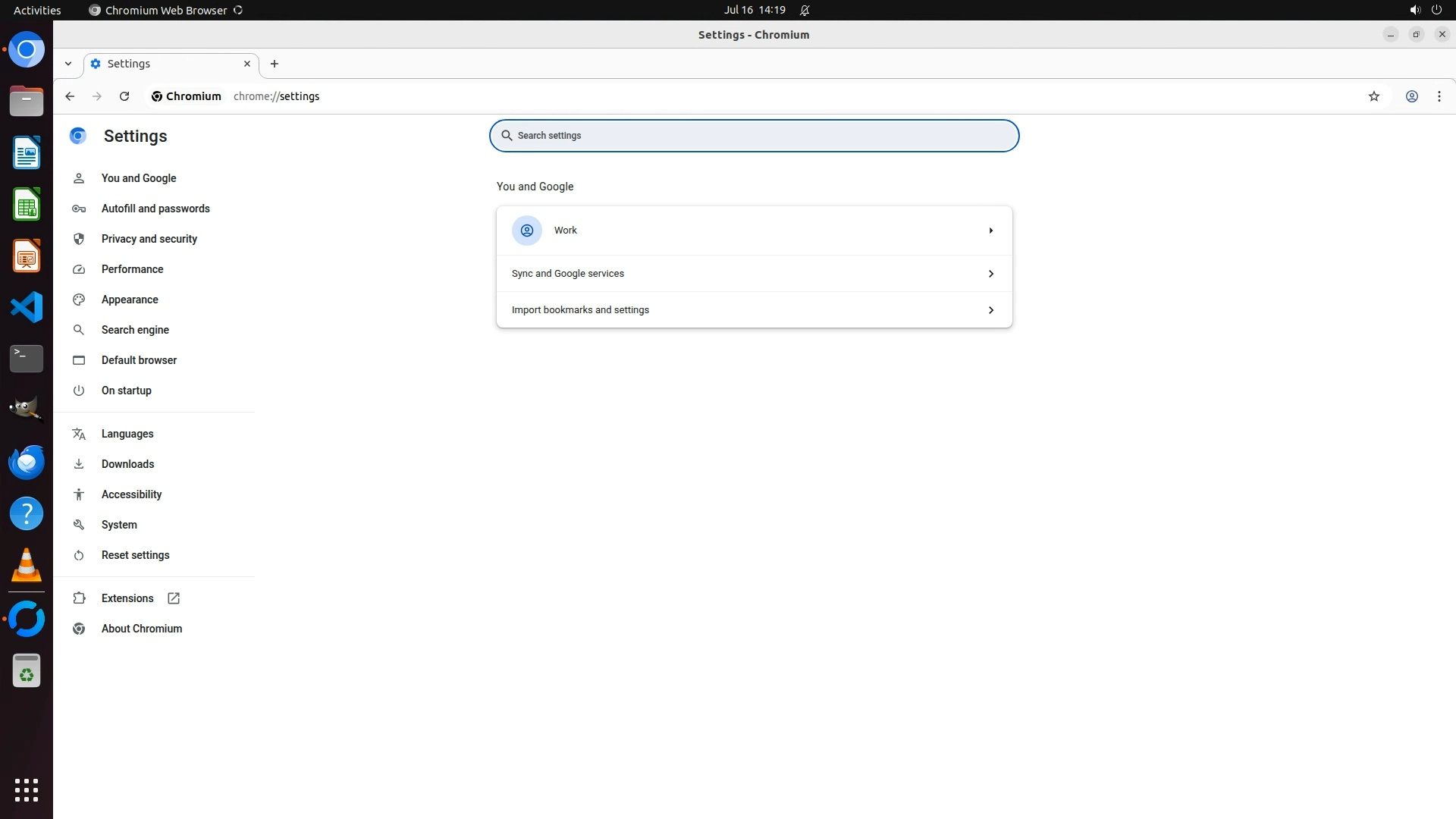
Task: Open Import bookmarks and settings chevron
Action: (x=990, y=310)
